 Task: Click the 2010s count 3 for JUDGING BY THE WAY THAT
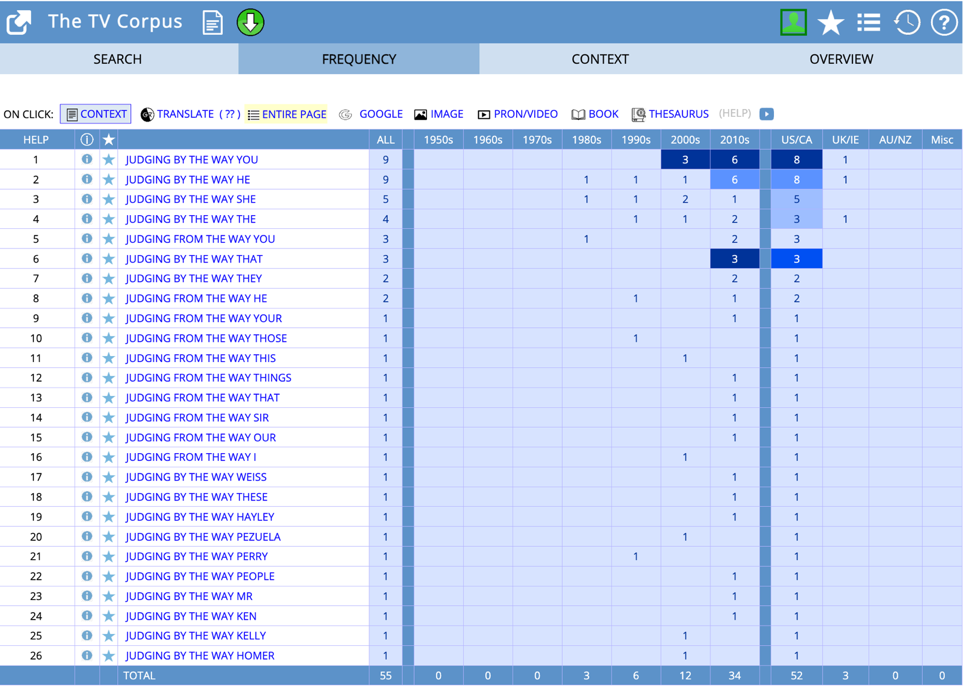click(735, 259)
